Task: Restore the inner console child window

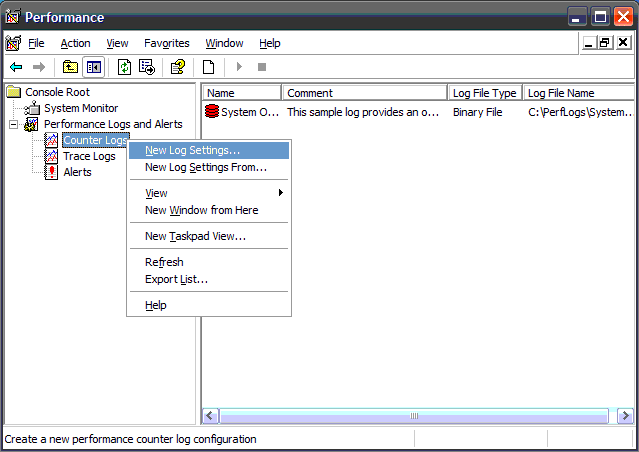Action: pos(605,42)
